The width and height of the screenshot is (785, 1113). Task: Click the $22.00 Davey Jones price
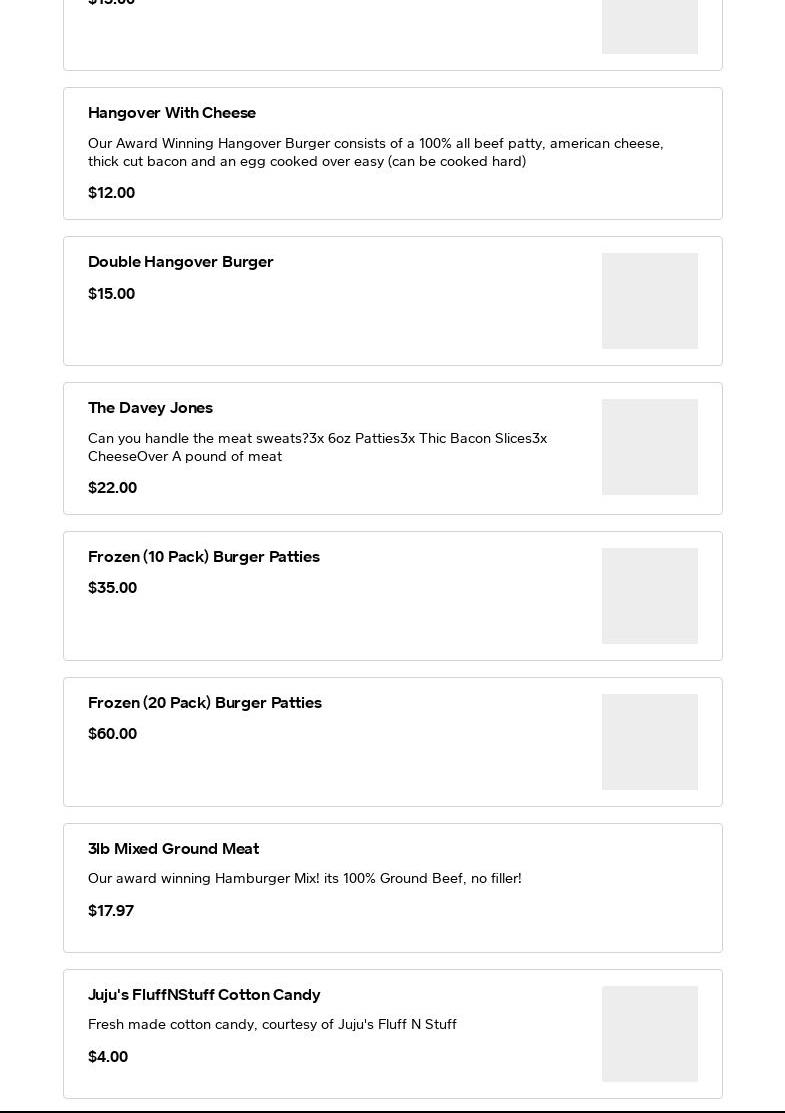click(112, 488)
